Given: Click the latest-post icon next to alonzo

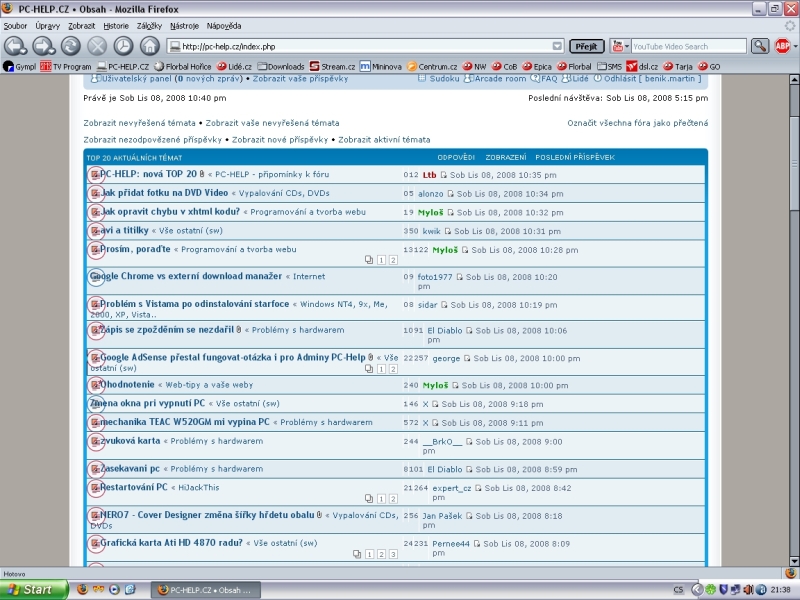Looking at the screenshot, I should pos(451,194).
